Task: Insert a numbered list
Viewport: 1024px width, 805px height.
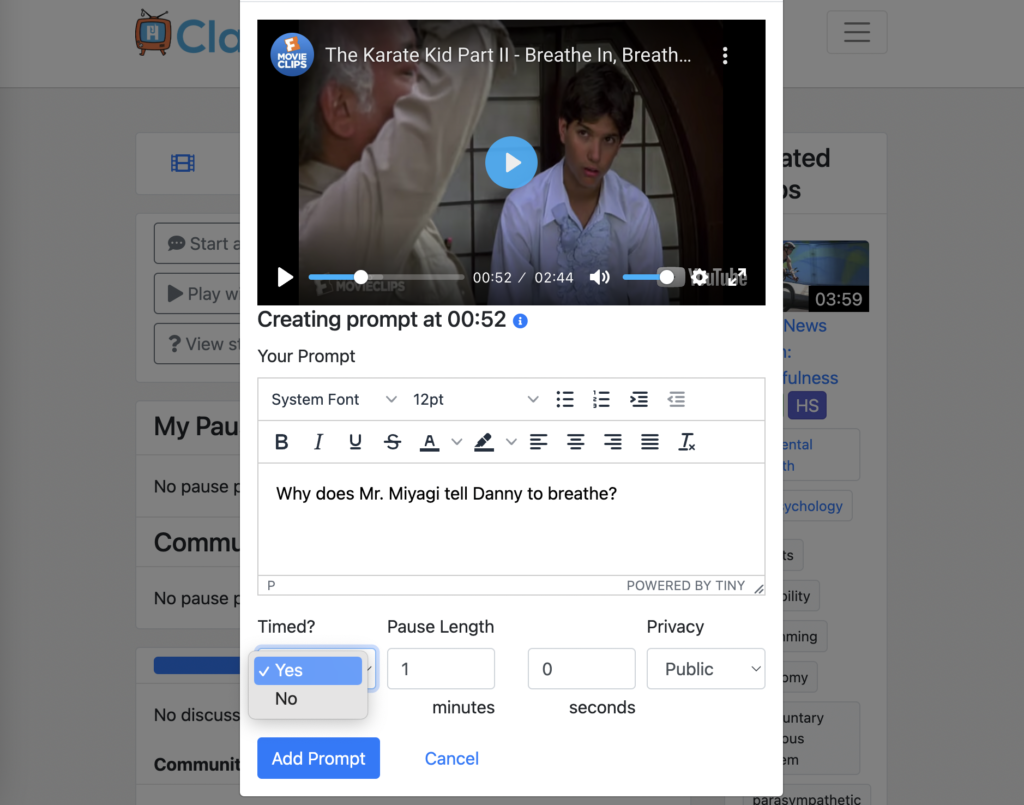Action: pyautogui.click(x=601, y=399)
